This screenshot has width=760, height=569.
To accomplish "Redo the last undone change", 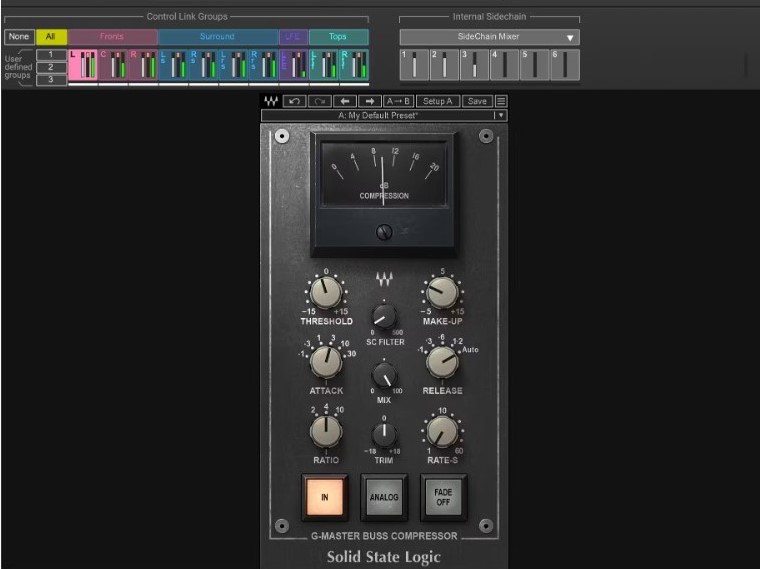I will pyautogui.click(x=320, y=101).
